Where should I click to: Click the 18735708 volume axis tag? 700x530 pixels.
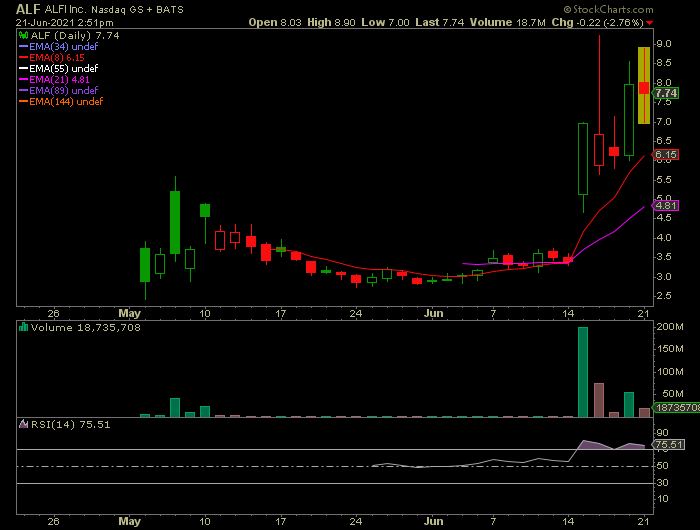click(676, 407)
